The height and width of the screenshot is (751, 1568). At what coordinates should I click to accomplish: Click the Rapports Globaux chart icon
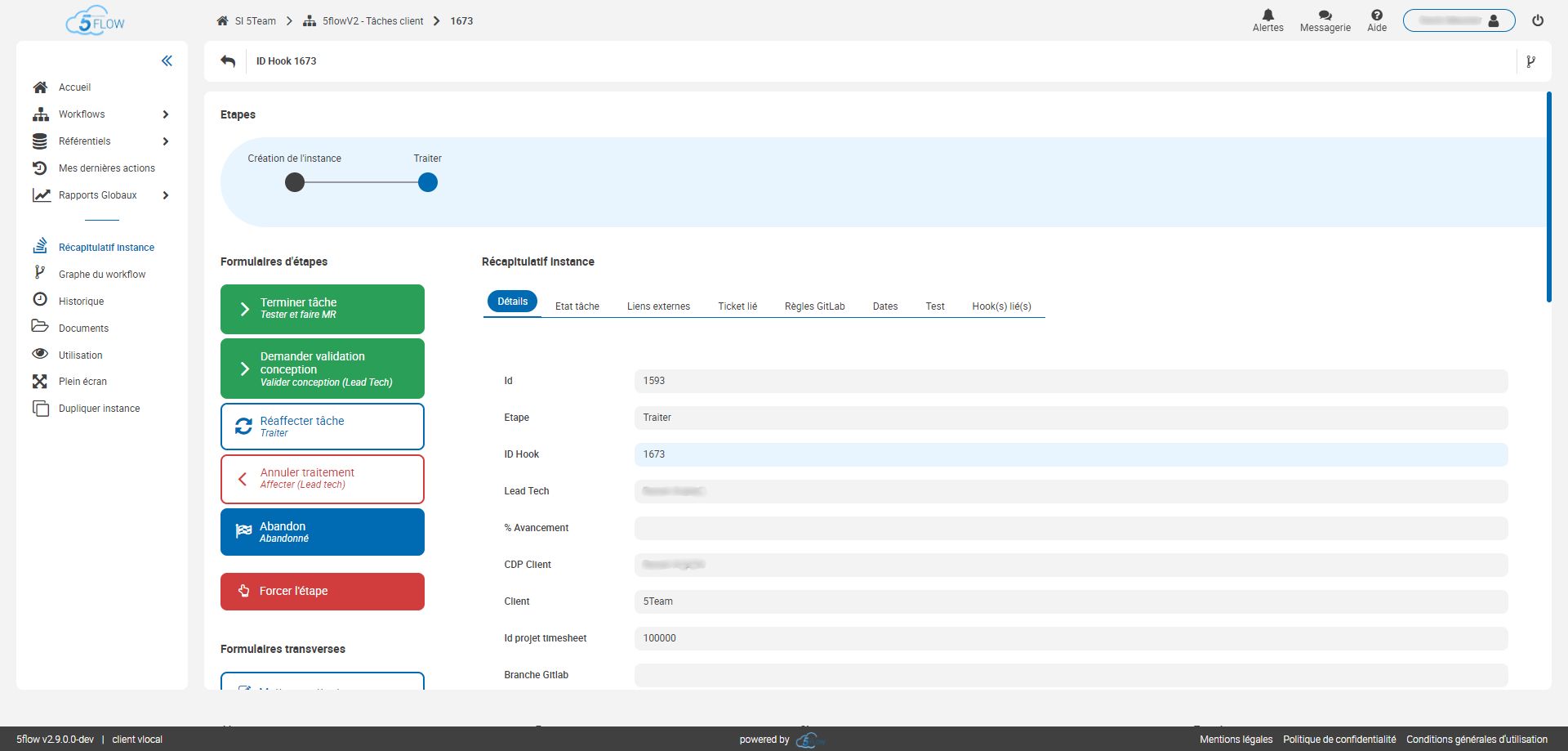tap(41, 195)
